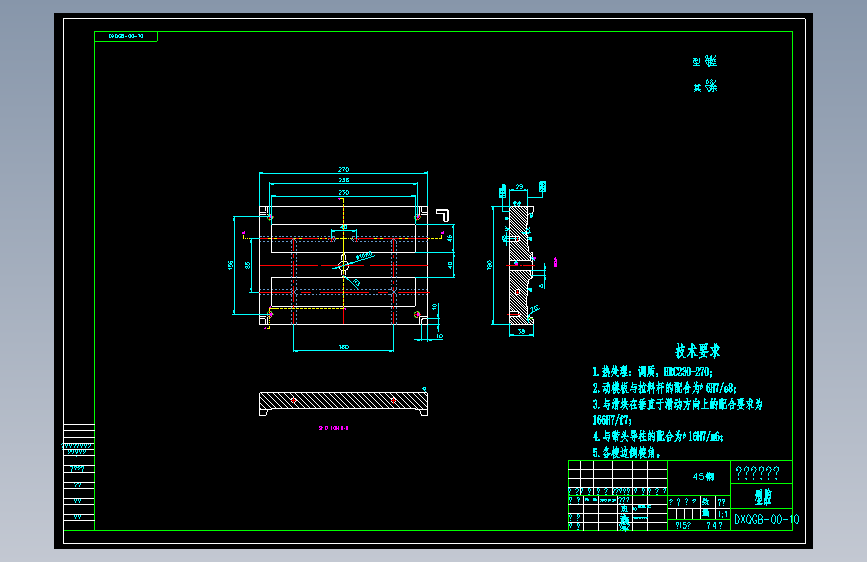Click the surface roughness symbol right of plan view
867x562 pixels.
click(442, 215)
